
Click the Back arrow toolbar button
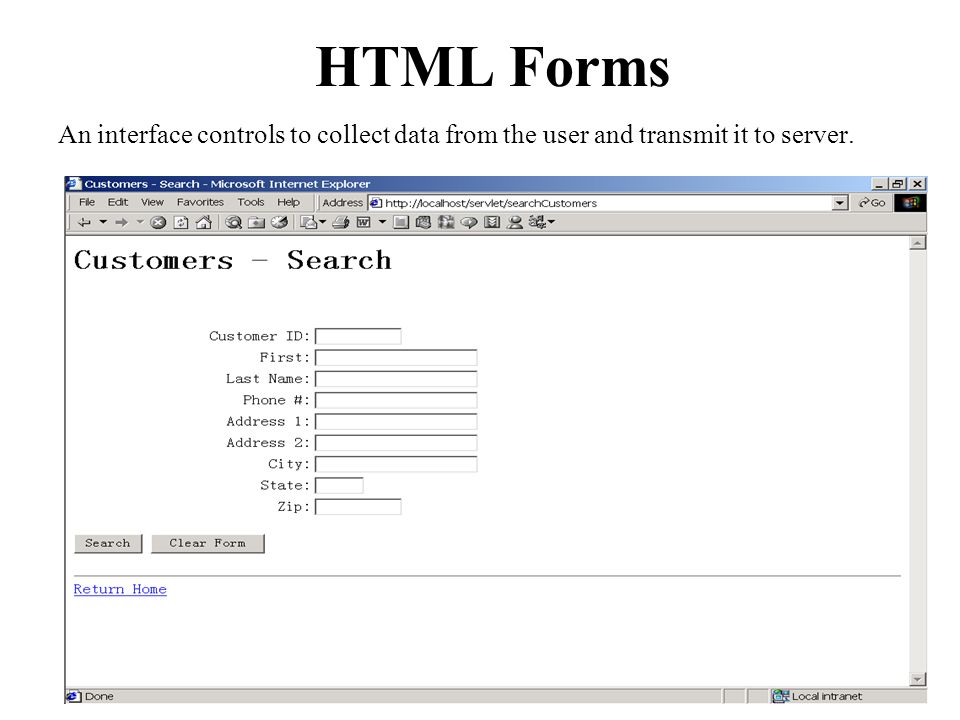pos(84,222)
